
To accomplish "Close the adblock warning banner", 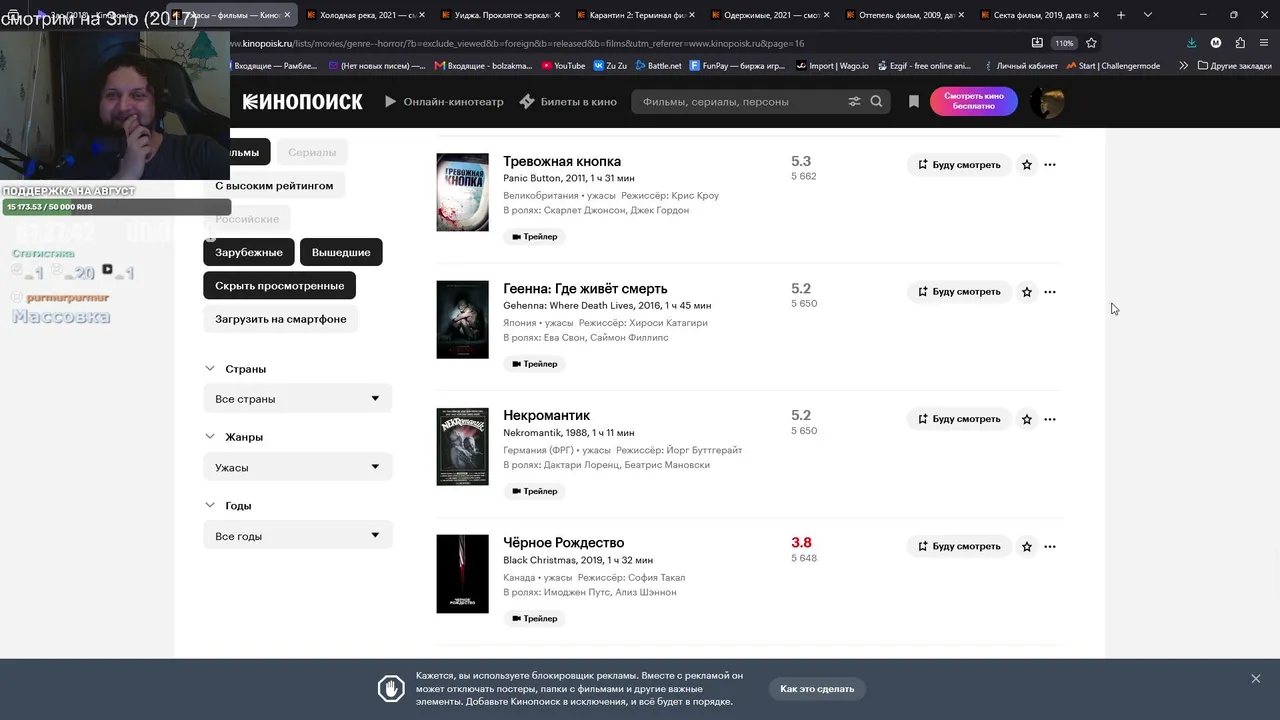I will [1255, 679].
